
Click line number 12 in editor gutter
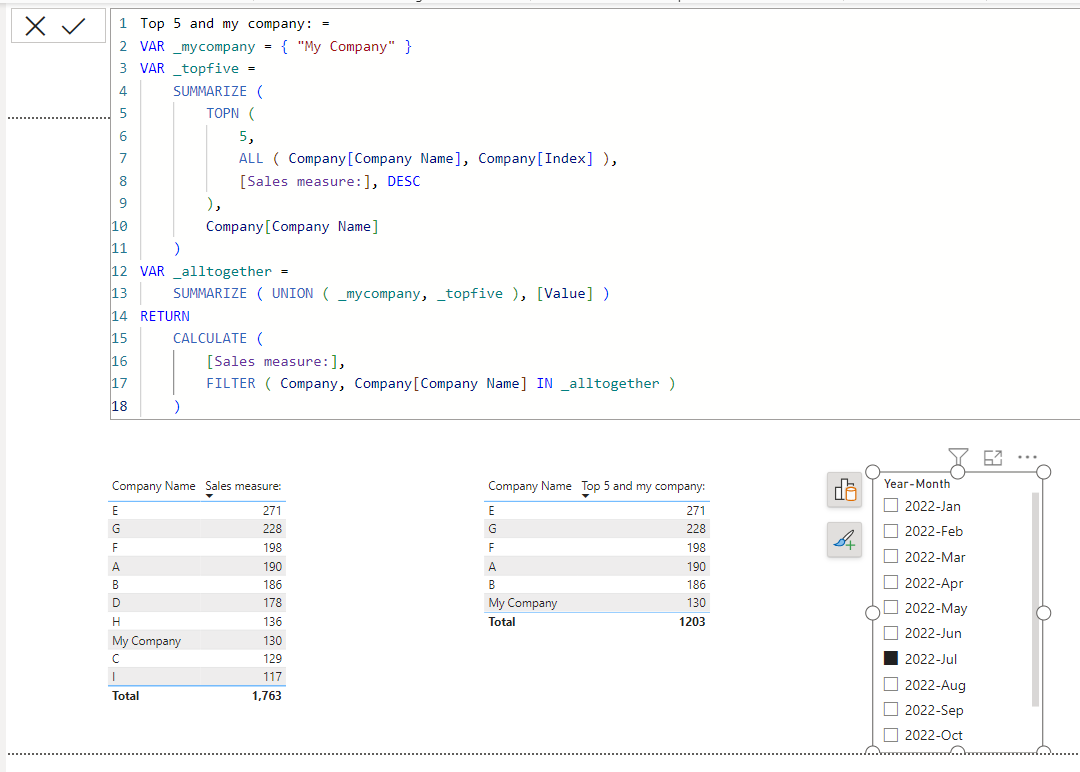tap(119, 271)
